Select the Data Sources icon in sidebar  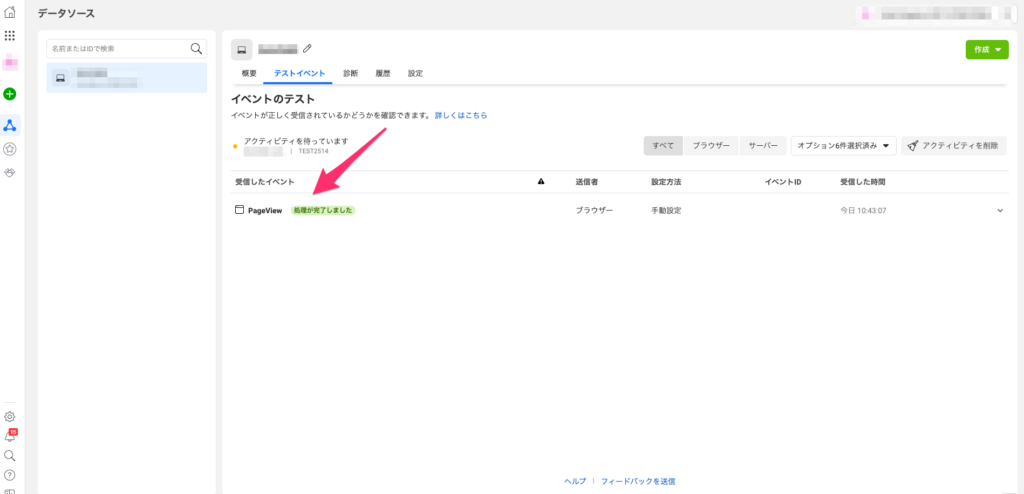click(x=10, y=125)
